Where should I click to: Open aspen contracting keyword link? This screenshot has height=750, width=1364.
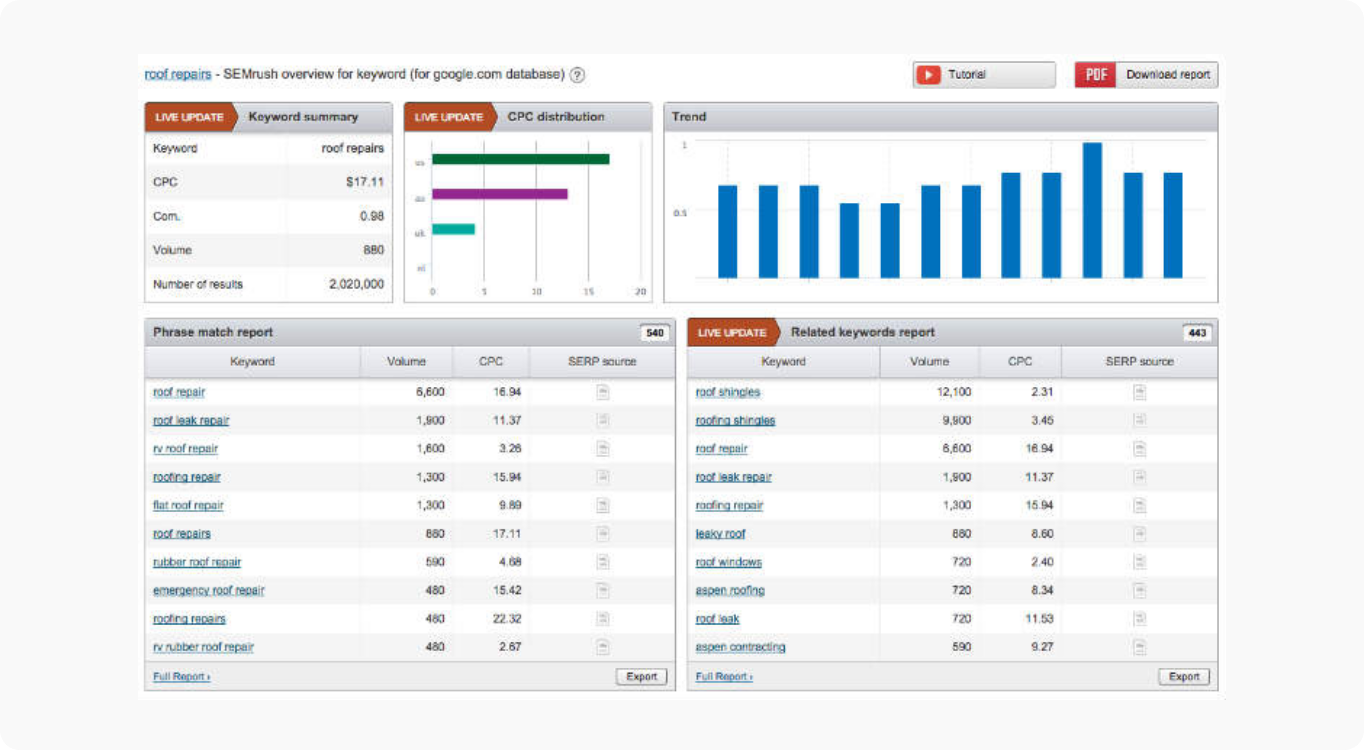click(741, 647)
